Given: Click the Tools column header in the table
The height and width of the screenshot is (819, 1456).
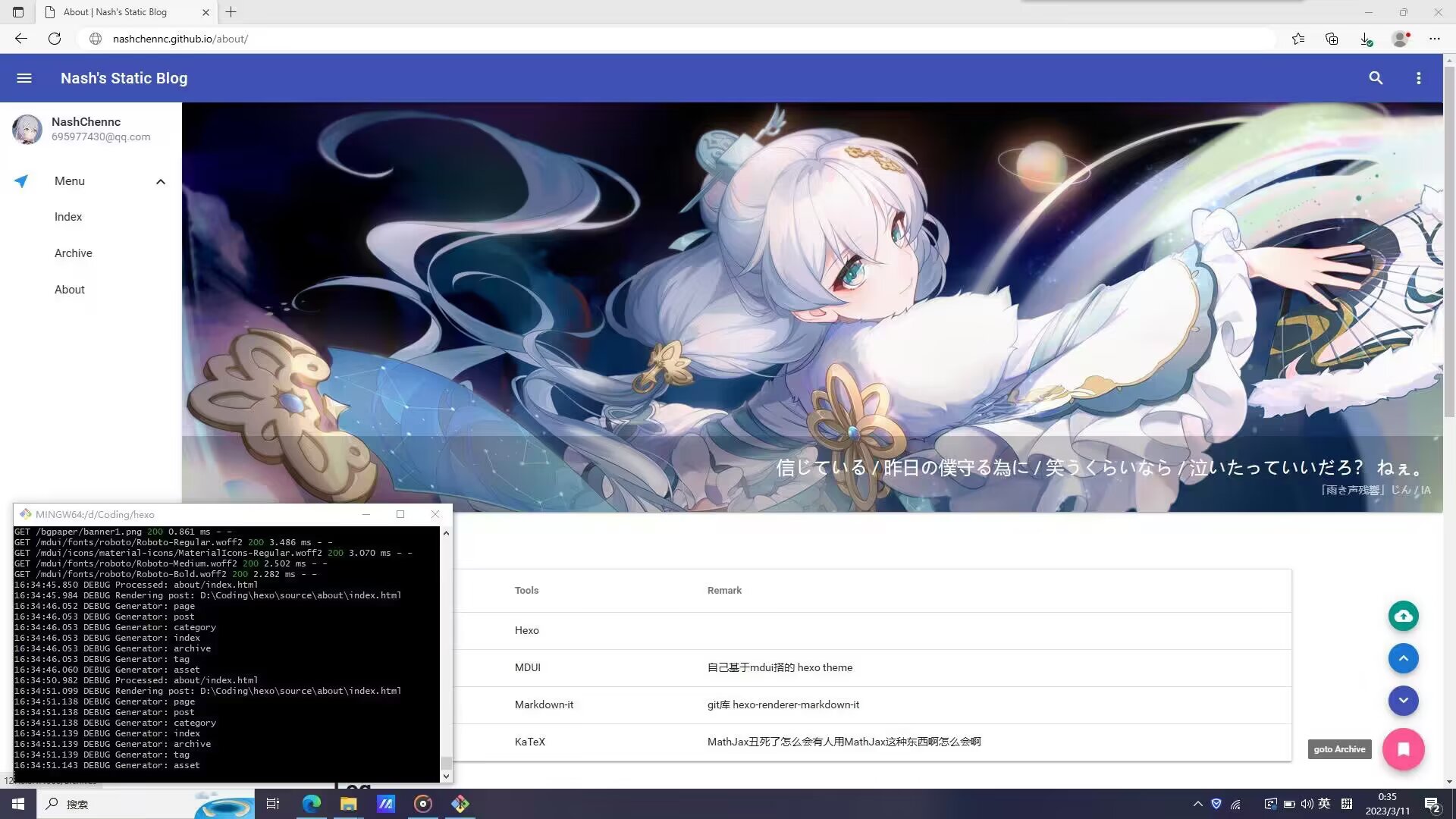Looking at the screenshot, I should [x=526, y=591].
